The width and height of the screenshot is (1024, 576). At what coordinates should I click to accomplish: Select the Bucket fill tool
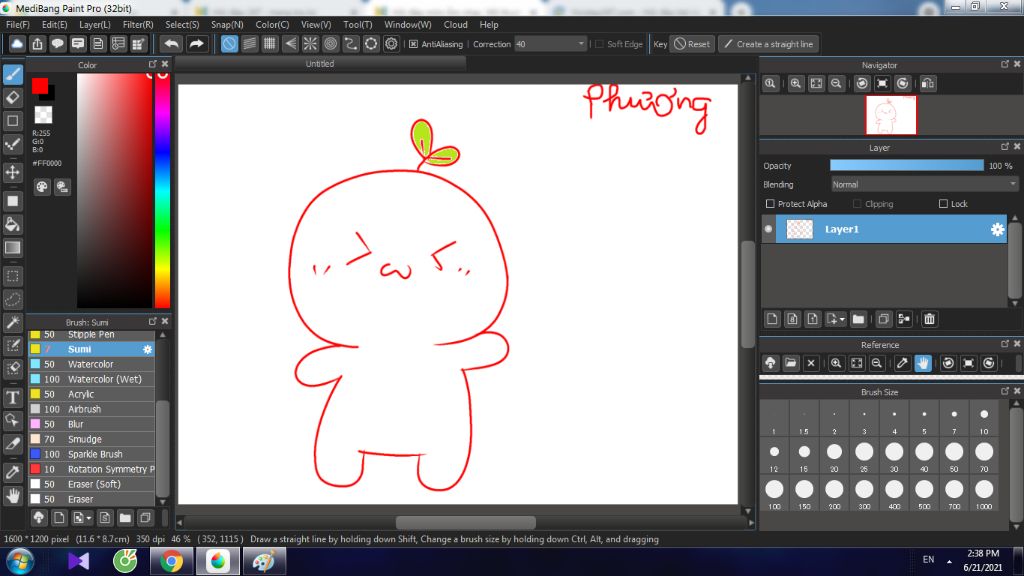pyautogui.click(x=13, y=225)
